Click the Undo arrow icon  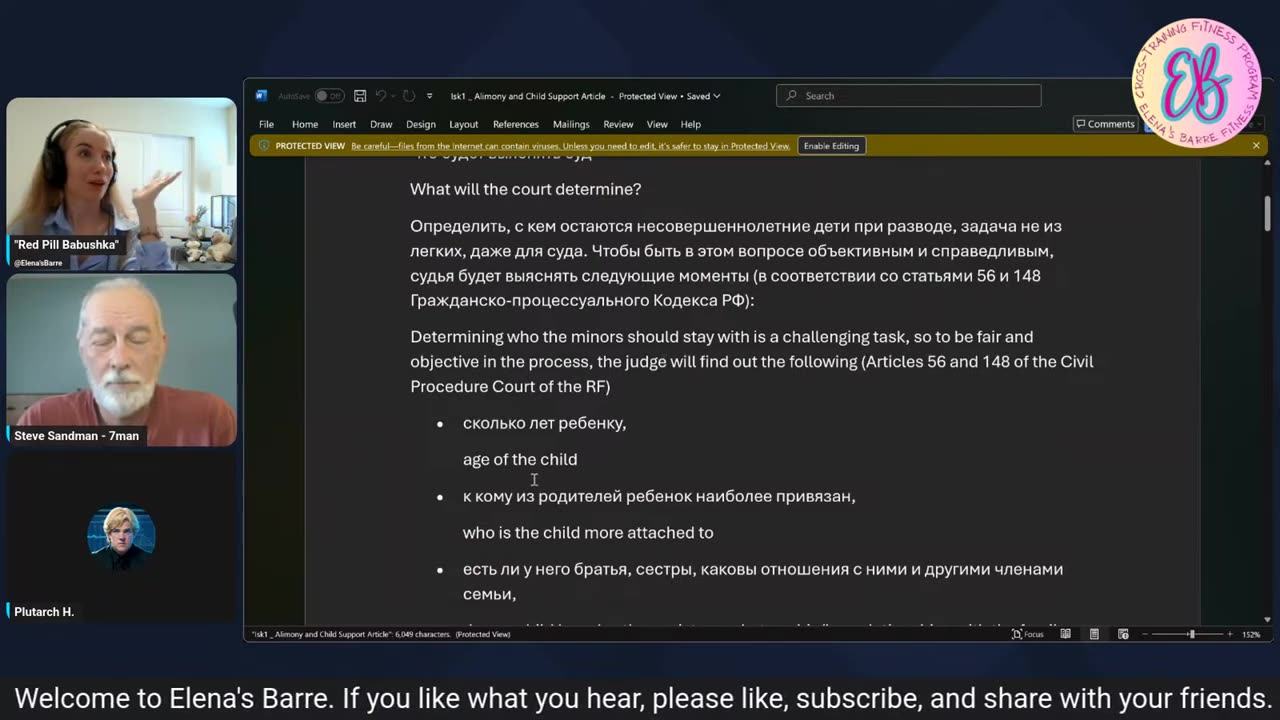tap(381, 96)
